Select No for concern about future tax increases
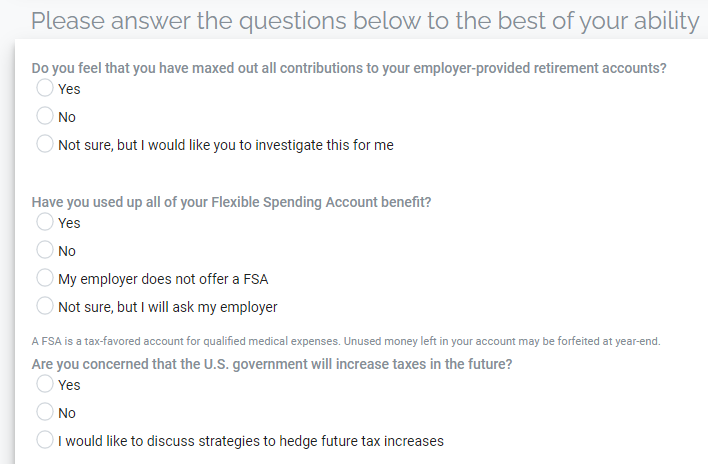 click(45, 412)
